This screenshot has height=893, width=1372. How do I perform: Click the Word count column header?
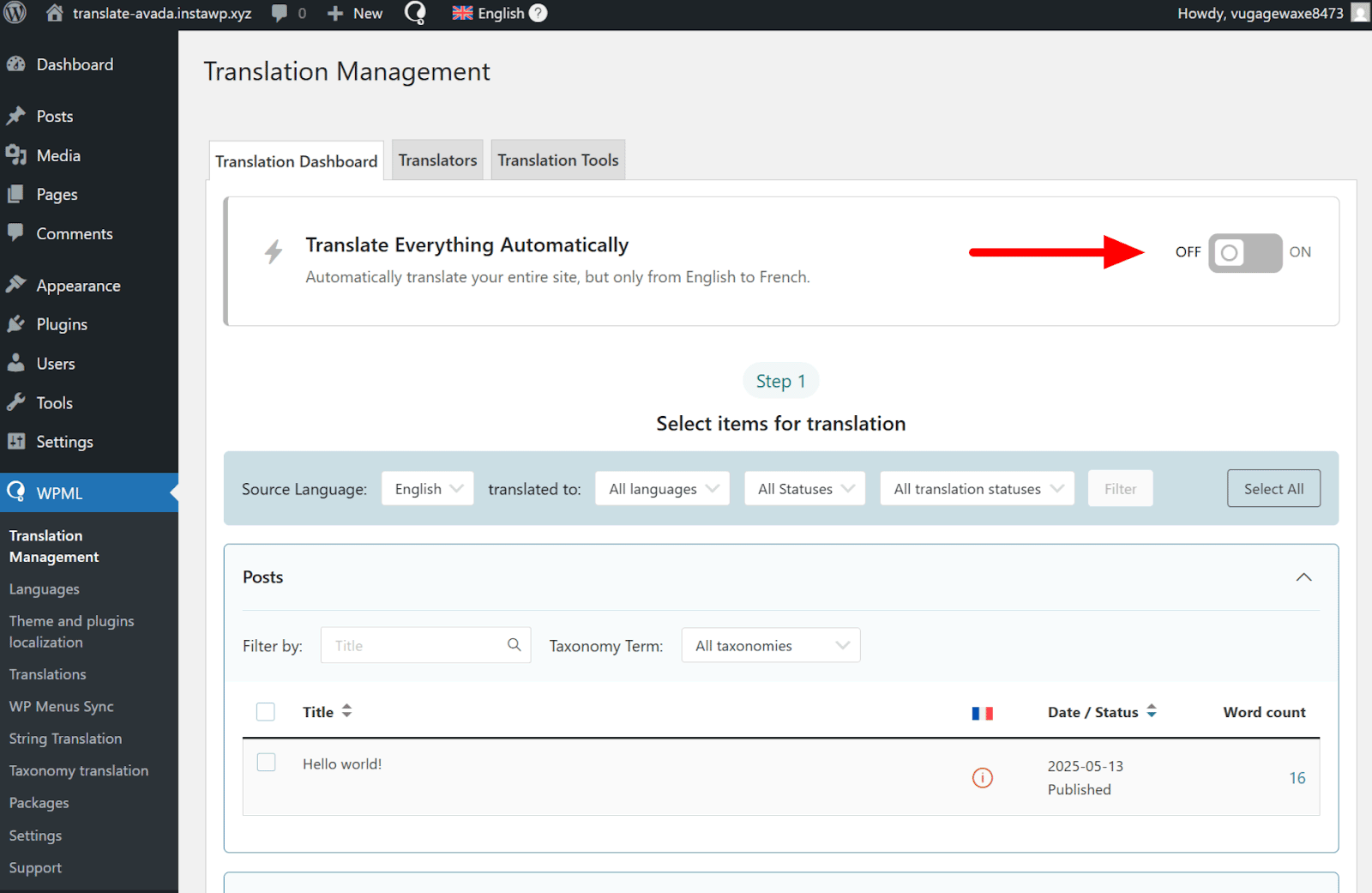(1264, 712)
